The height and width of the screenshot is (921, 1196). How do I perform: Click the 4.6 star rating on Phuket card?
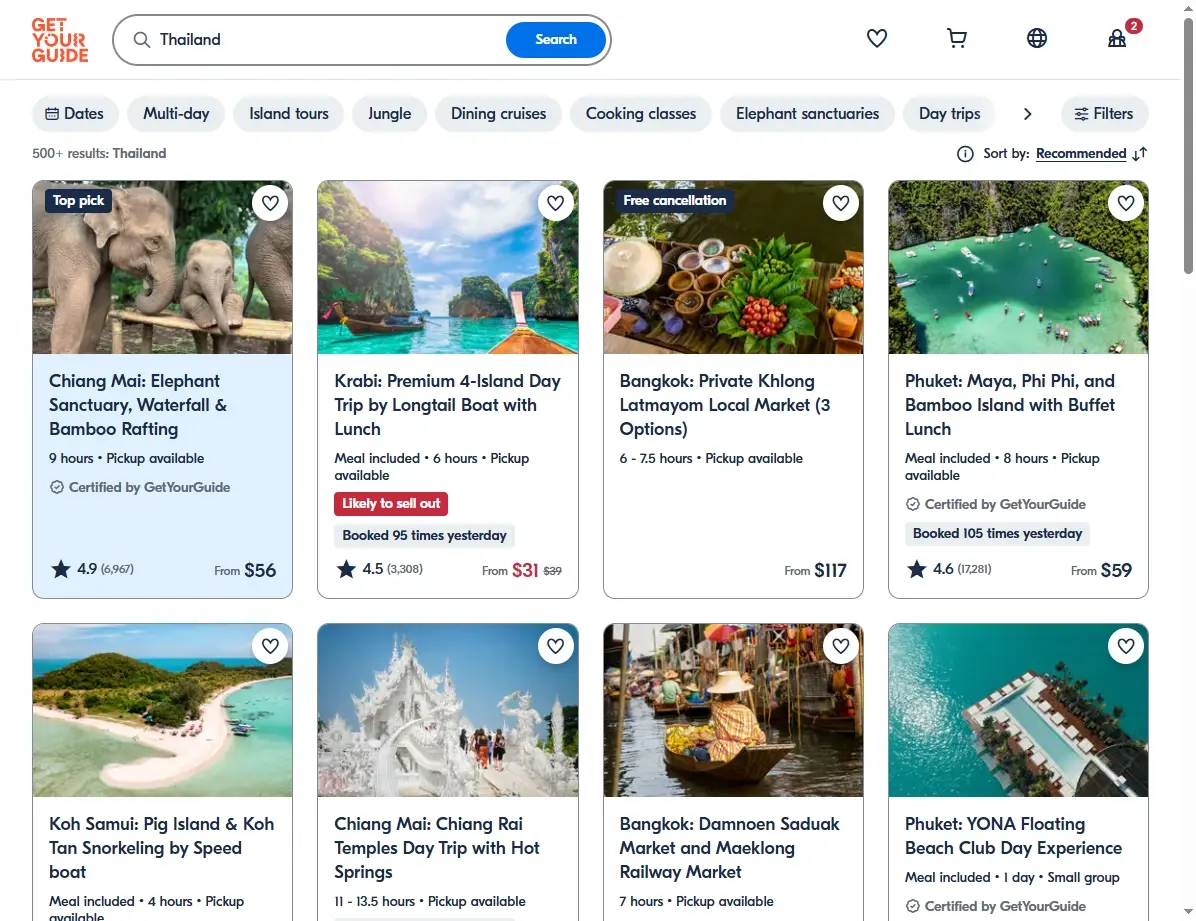[x=949, y=569]
